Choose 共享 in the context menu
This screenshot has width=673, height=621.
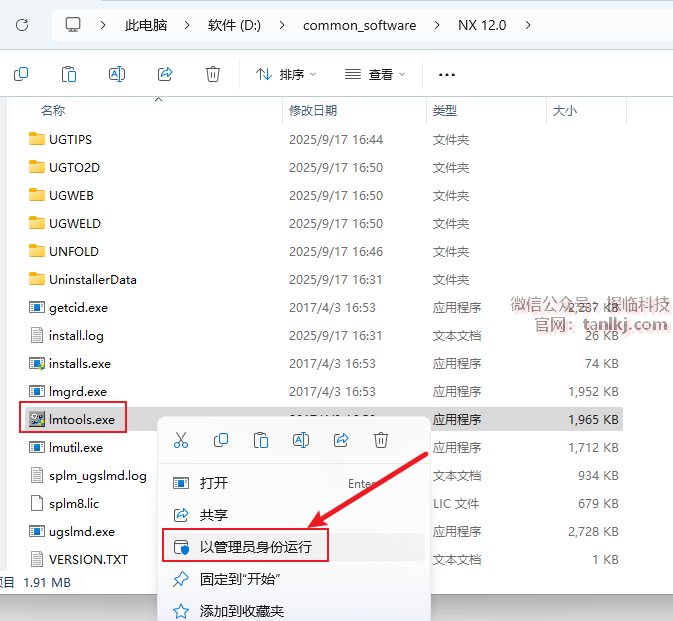tap(294, 515)
